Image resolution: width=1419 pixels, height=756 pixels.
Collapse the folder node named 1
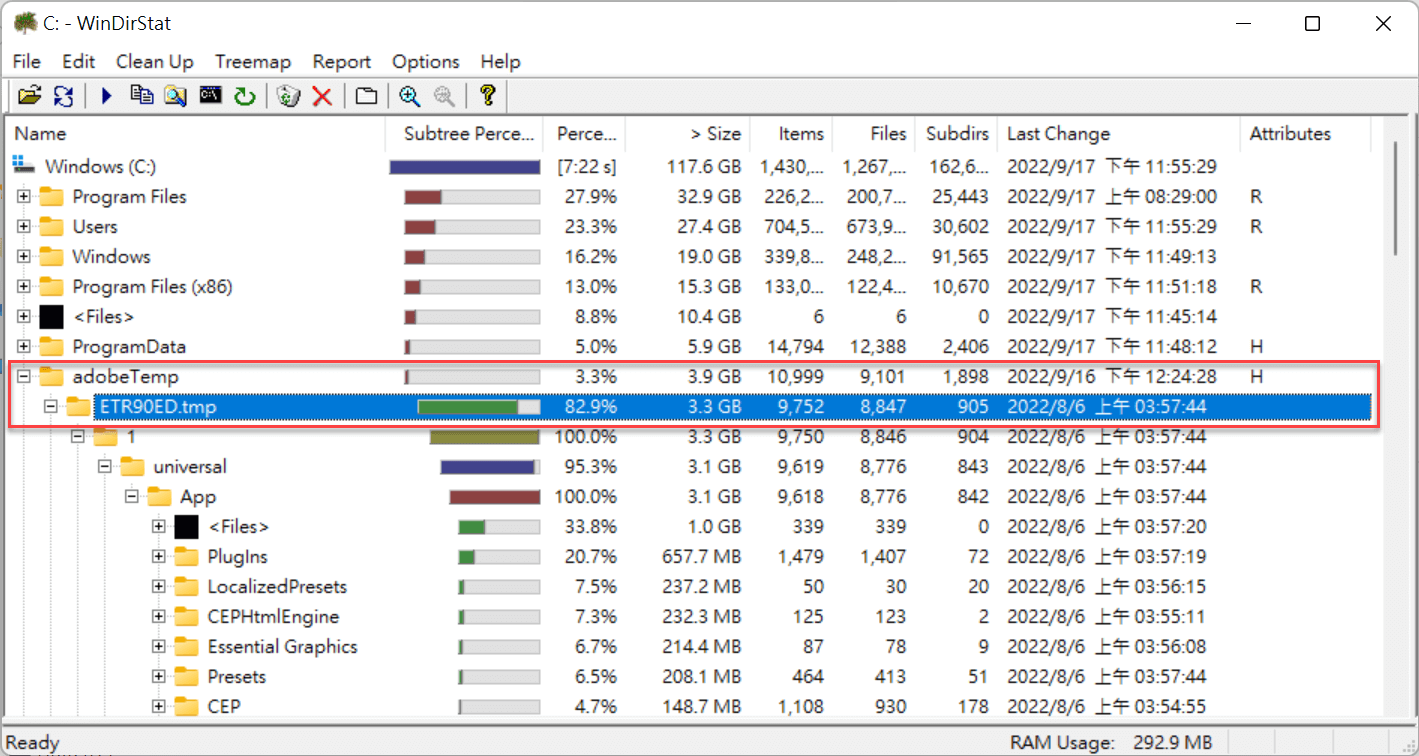pos(78,437)
